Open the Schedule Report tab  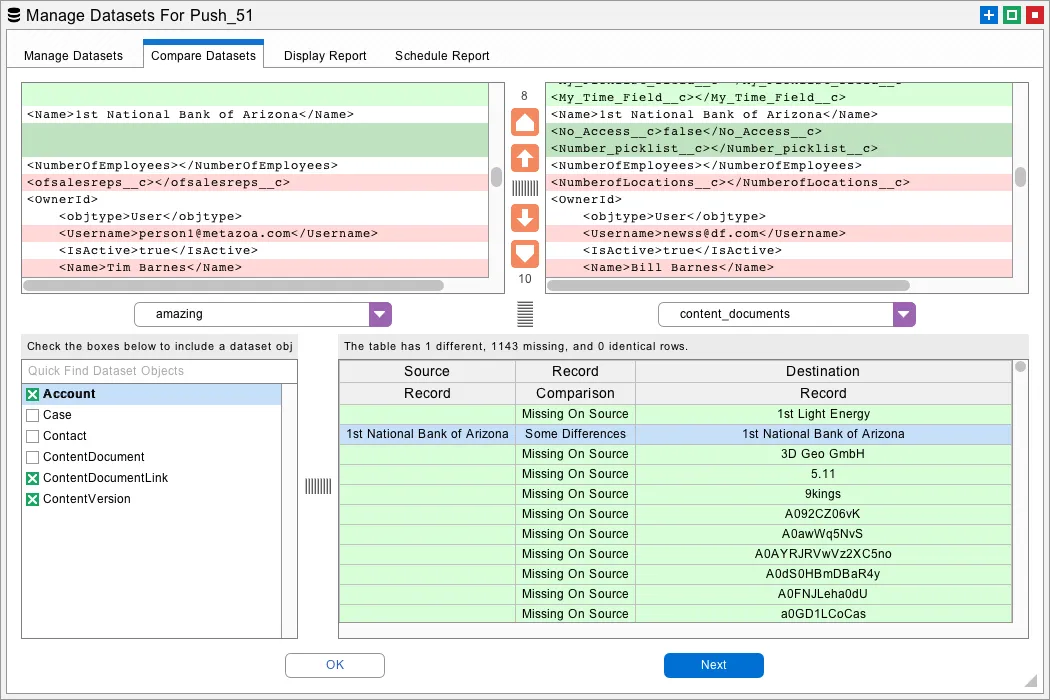pos(442,56)
